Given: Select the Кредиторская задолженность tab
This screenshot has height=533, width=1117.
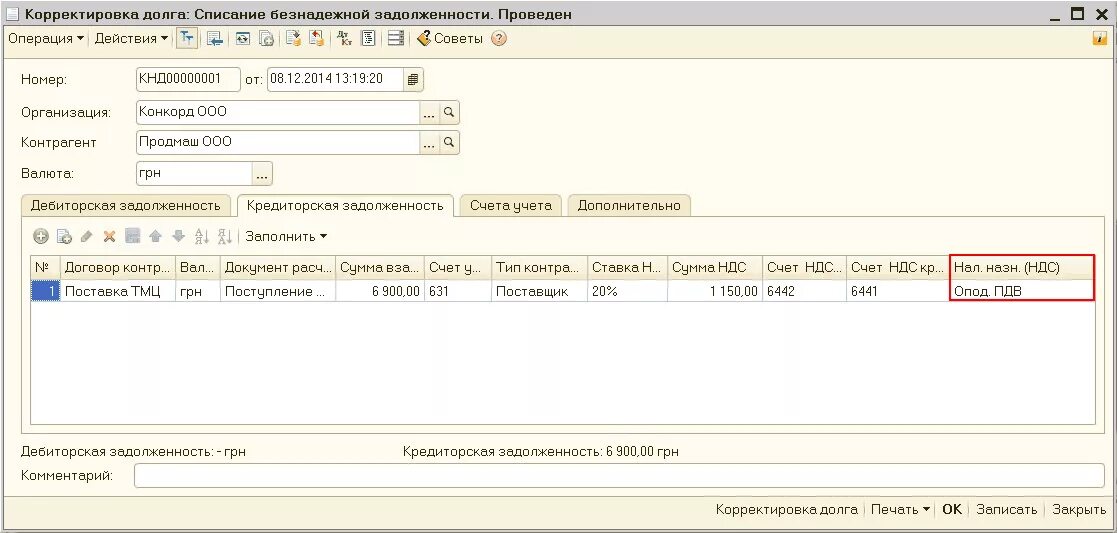Looking at the screenshot, I should click(346, 206).
